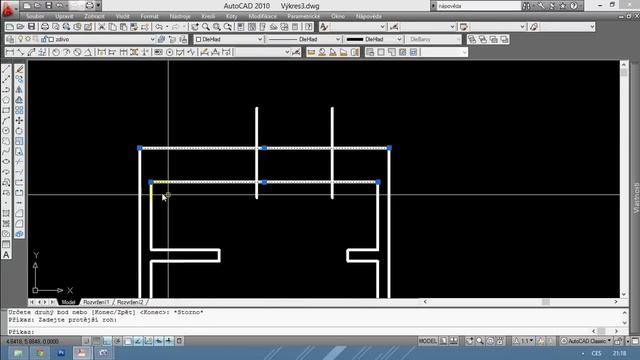The image size is (640, 360).
Task: Open the red application menu button
Action: tap(8, 8)
